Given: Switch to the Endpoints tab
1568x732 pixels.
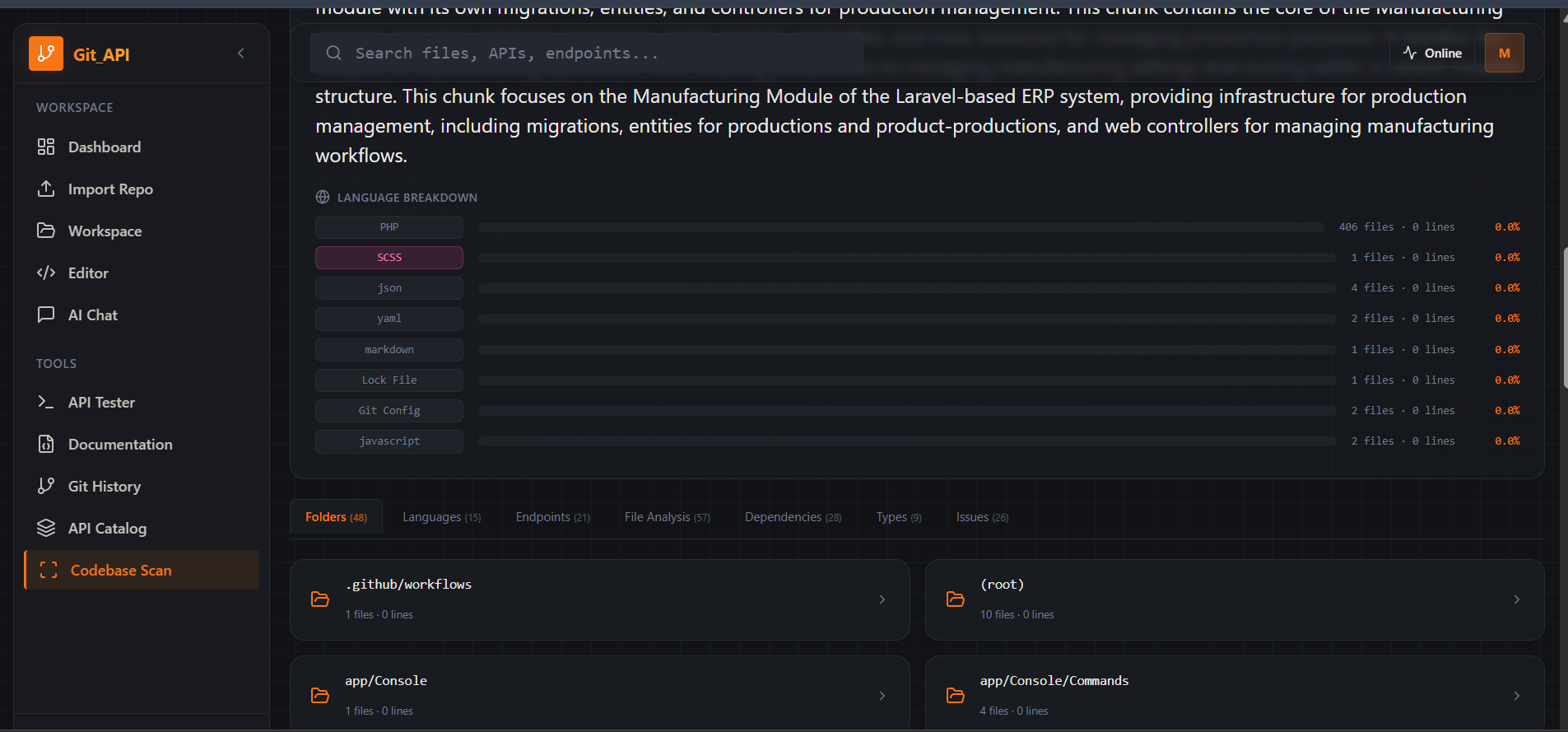Looking at the screenshot, I should tap(552, 517).
